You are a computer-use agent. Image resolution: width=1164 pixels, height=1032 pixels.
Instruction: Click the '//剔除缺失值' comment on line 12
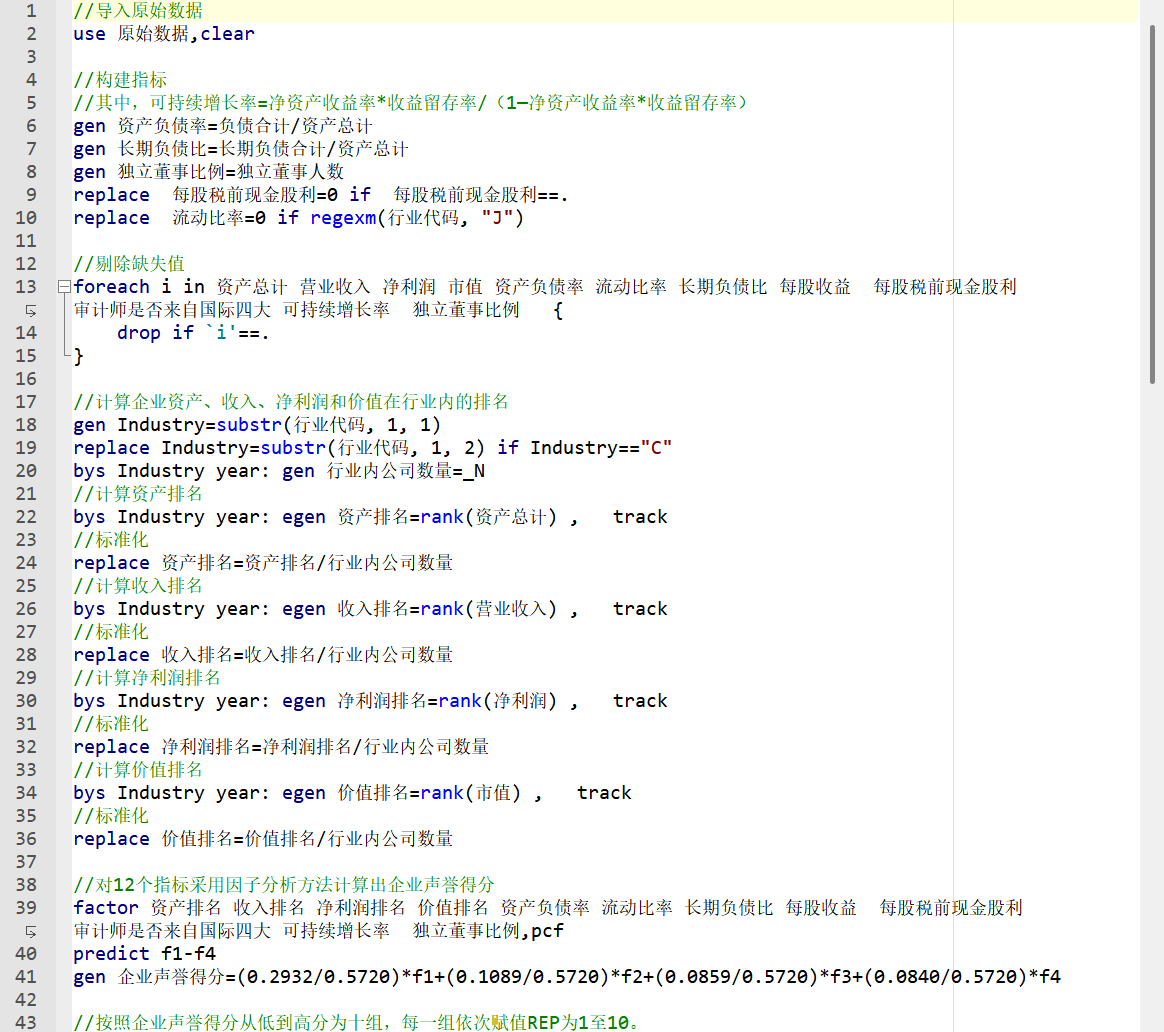pos(129,264)
